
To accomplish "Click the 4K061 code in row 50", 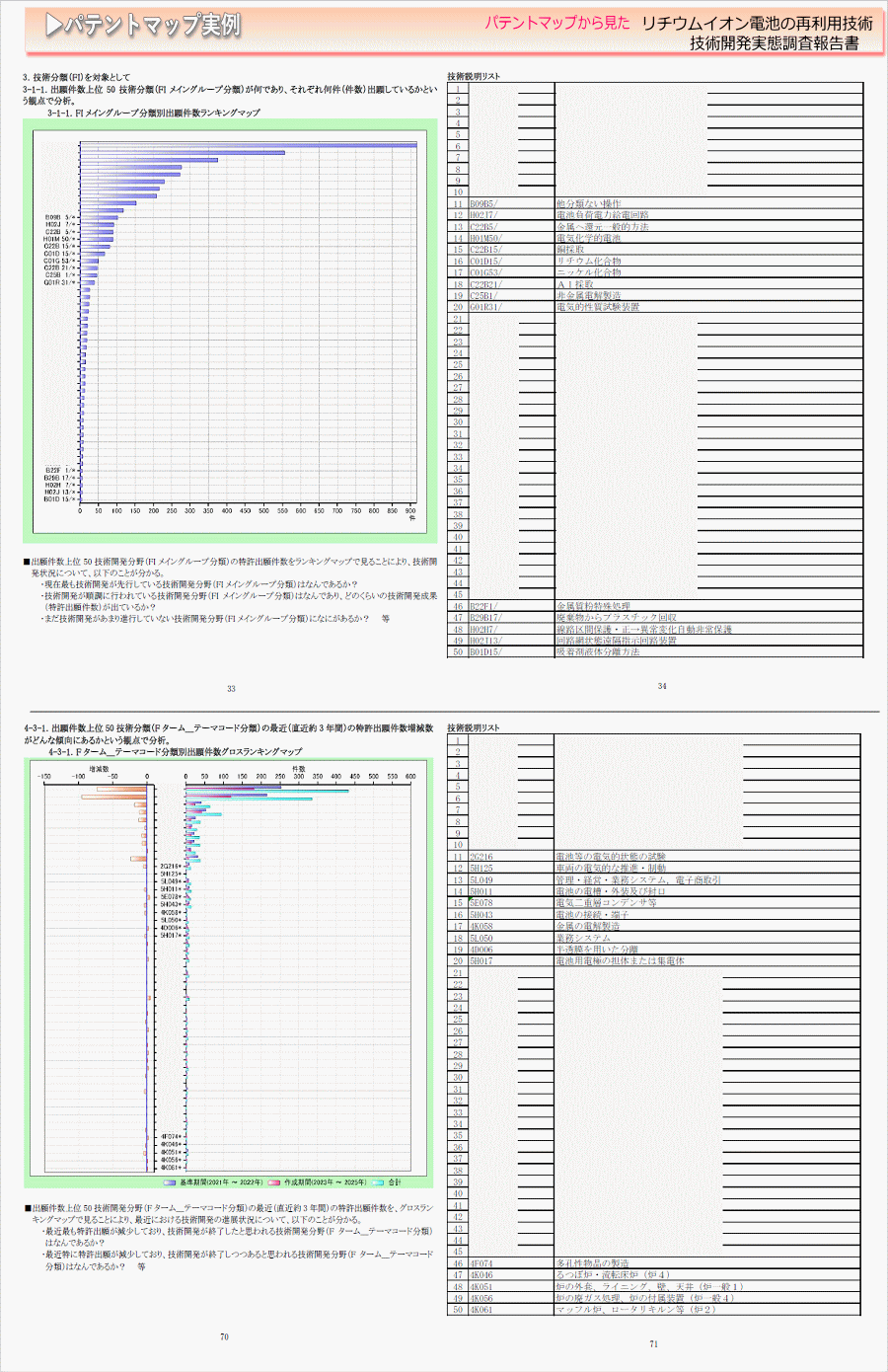I will pyautogui.click(x=481, y=1309).
